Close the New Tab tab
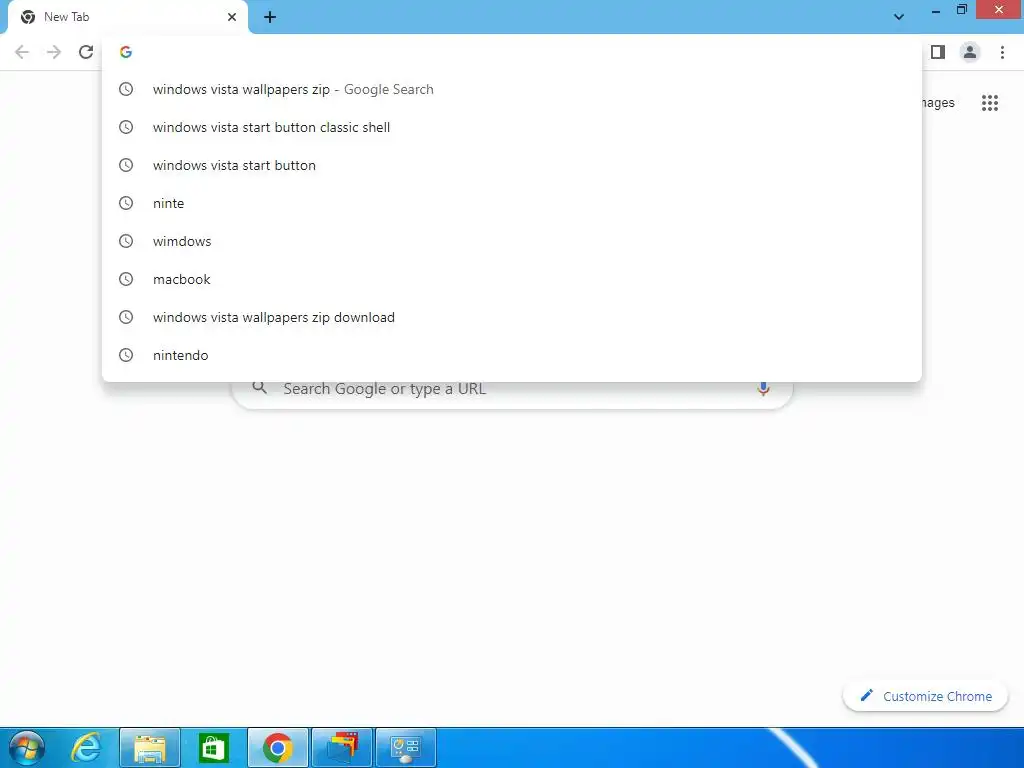The width and height of the screenshot is (1024, 768). [x=232, y=17]
